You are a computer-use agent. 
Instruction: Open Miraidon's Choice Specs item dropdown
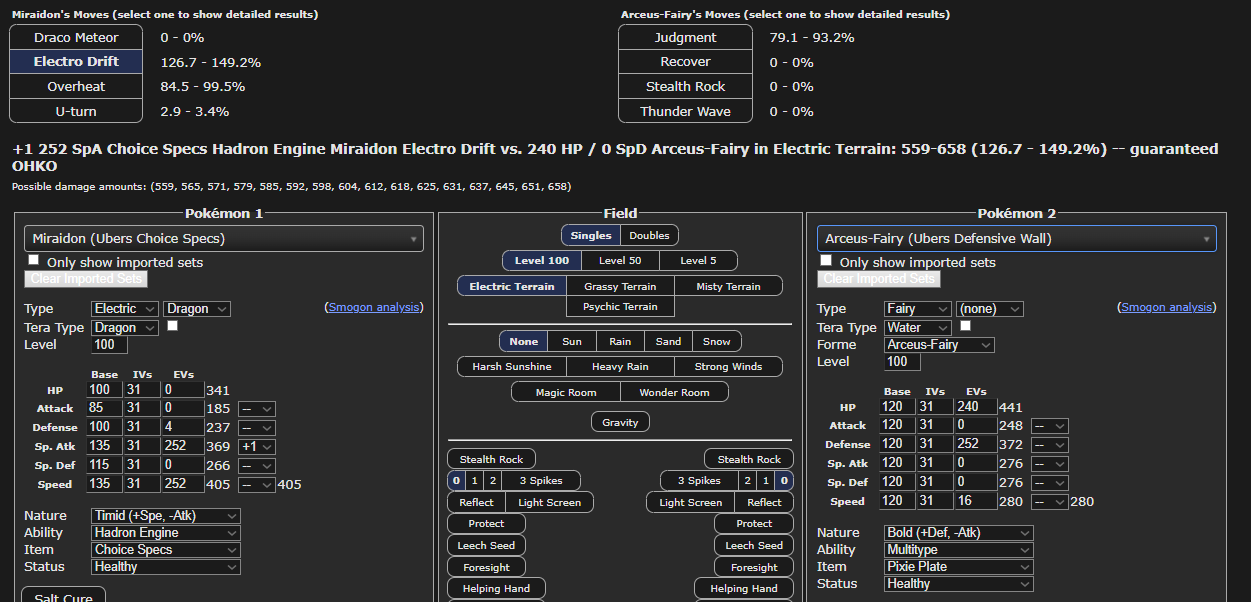166,550
